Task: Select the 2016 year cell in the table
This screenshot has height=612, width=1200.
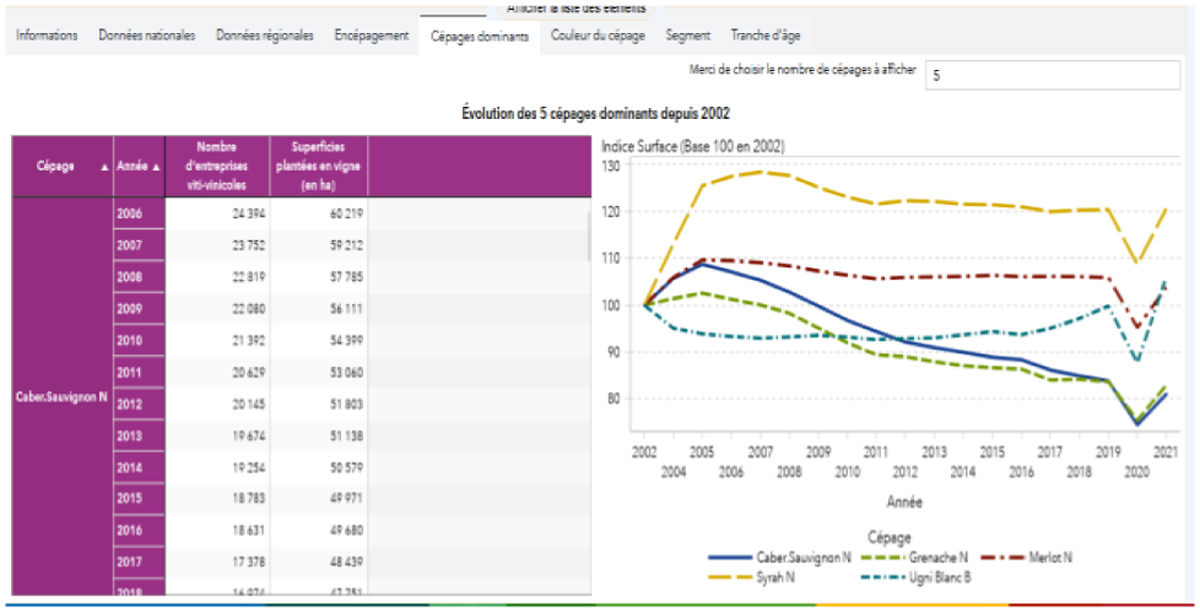Action: click(139, 533)
